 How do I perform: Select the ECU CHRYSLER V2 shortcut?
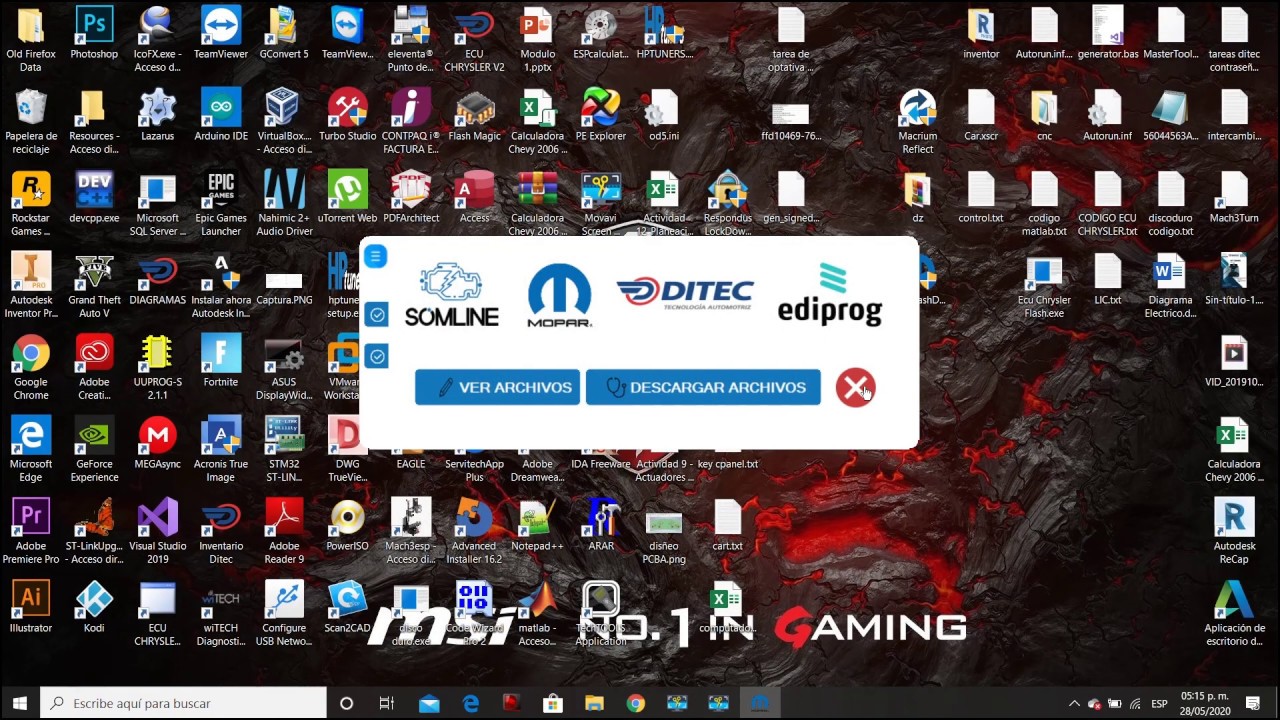pyautogui.click(x=474, y=40)
